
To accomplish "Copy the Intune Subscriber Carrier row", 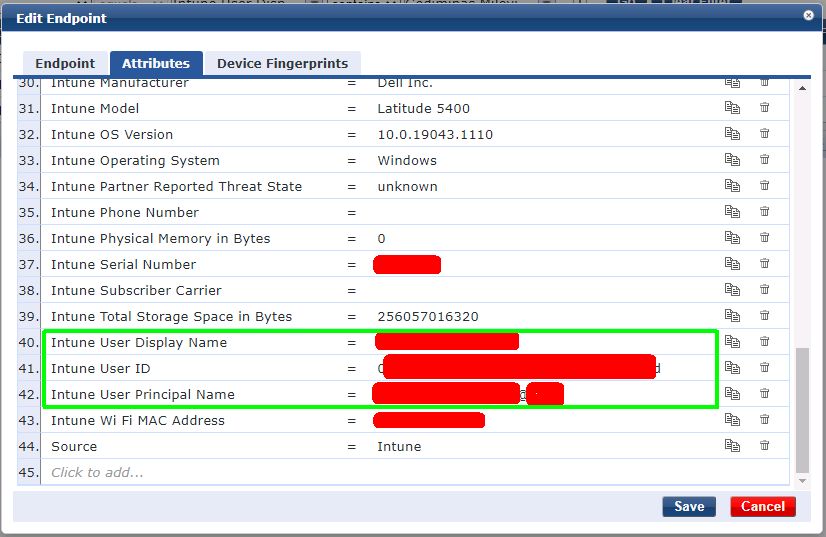I will [732, 289].
